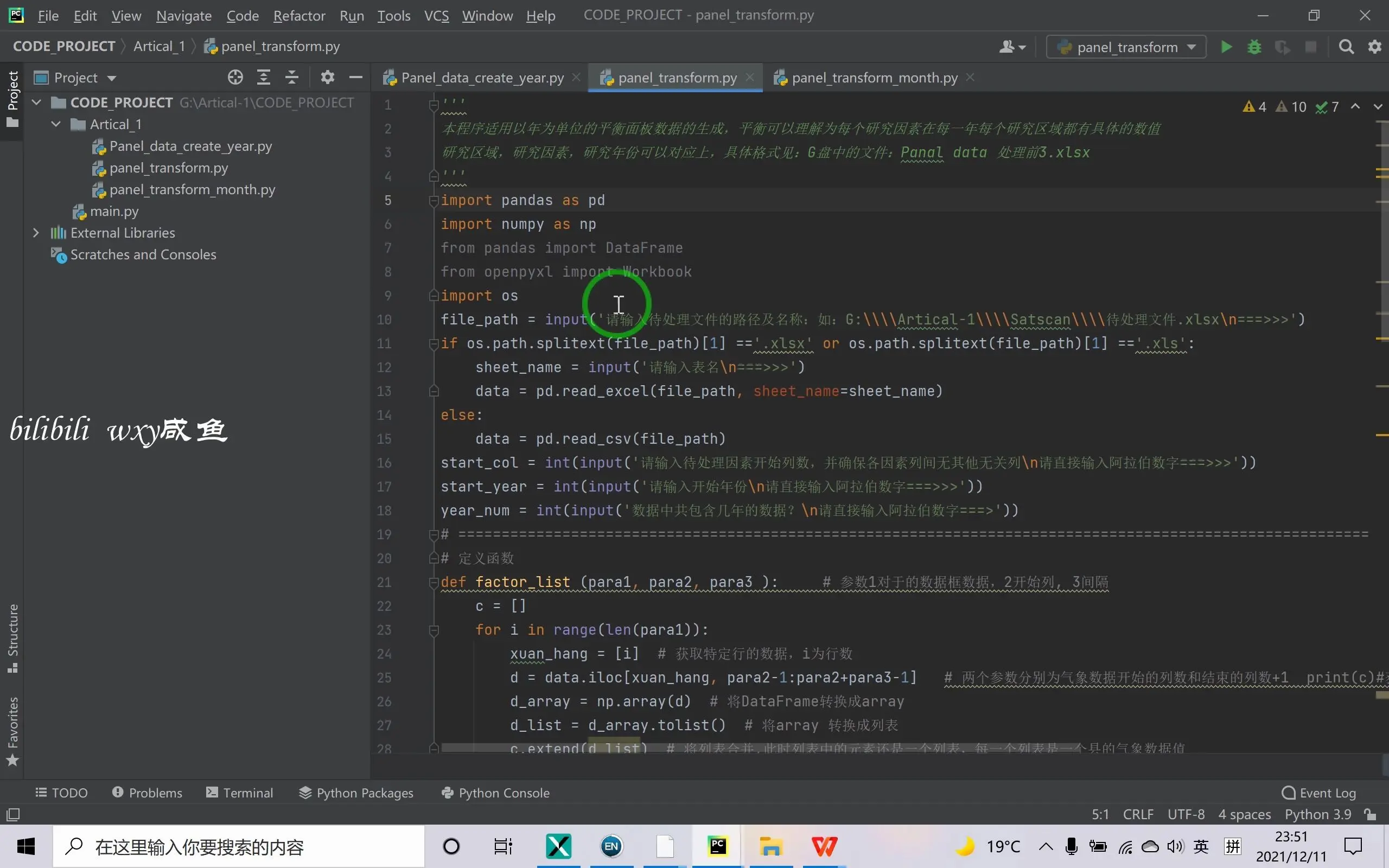Image resolution: width=1389 pixels, height=868 pixels.
Task: Open File Explorer from taskbar
Action: point(770,846)
